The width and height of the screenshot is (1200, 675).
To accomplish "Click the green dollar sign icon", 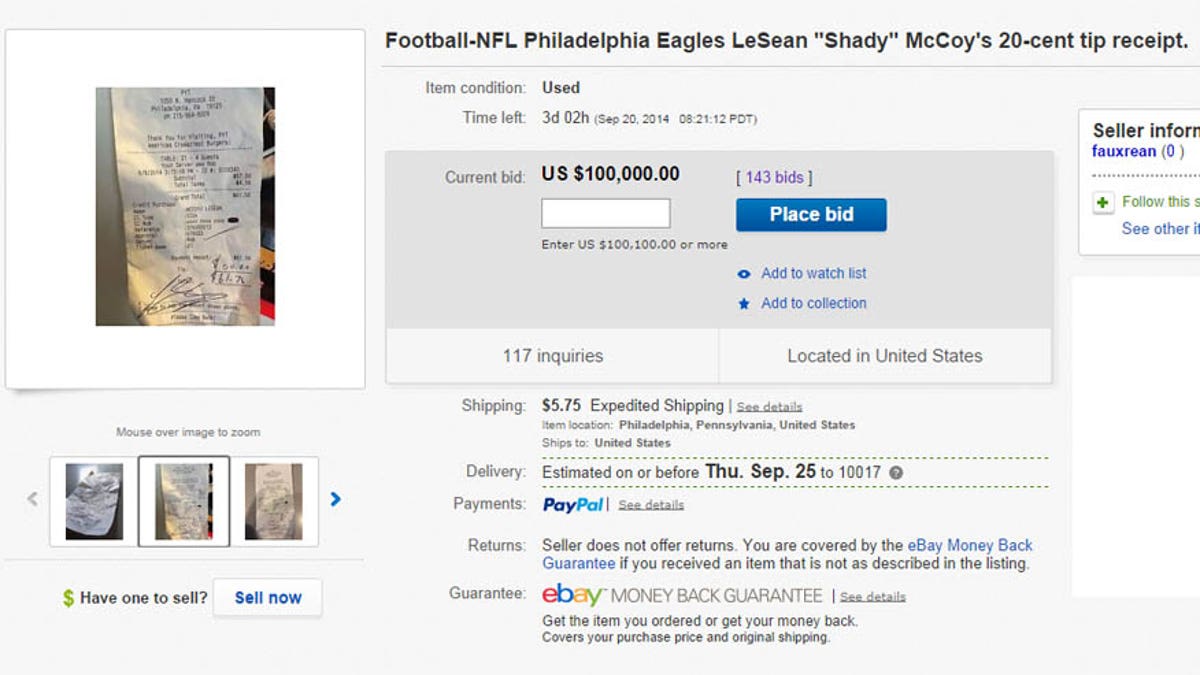I will click(x=68, y=598).
